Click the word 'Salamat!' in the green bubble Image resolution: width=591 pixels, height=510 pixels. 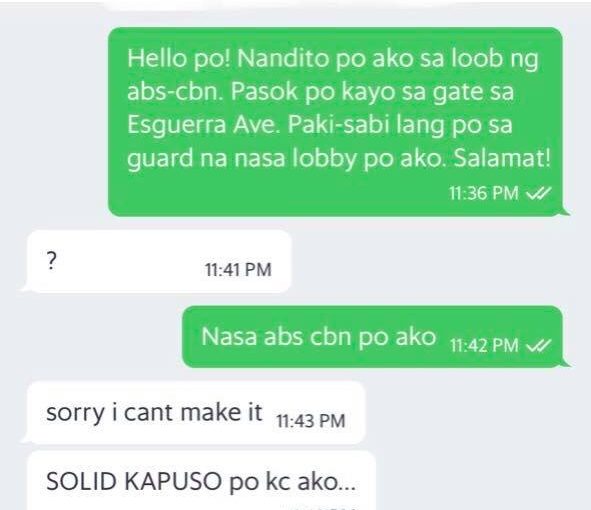click(502, 158)
